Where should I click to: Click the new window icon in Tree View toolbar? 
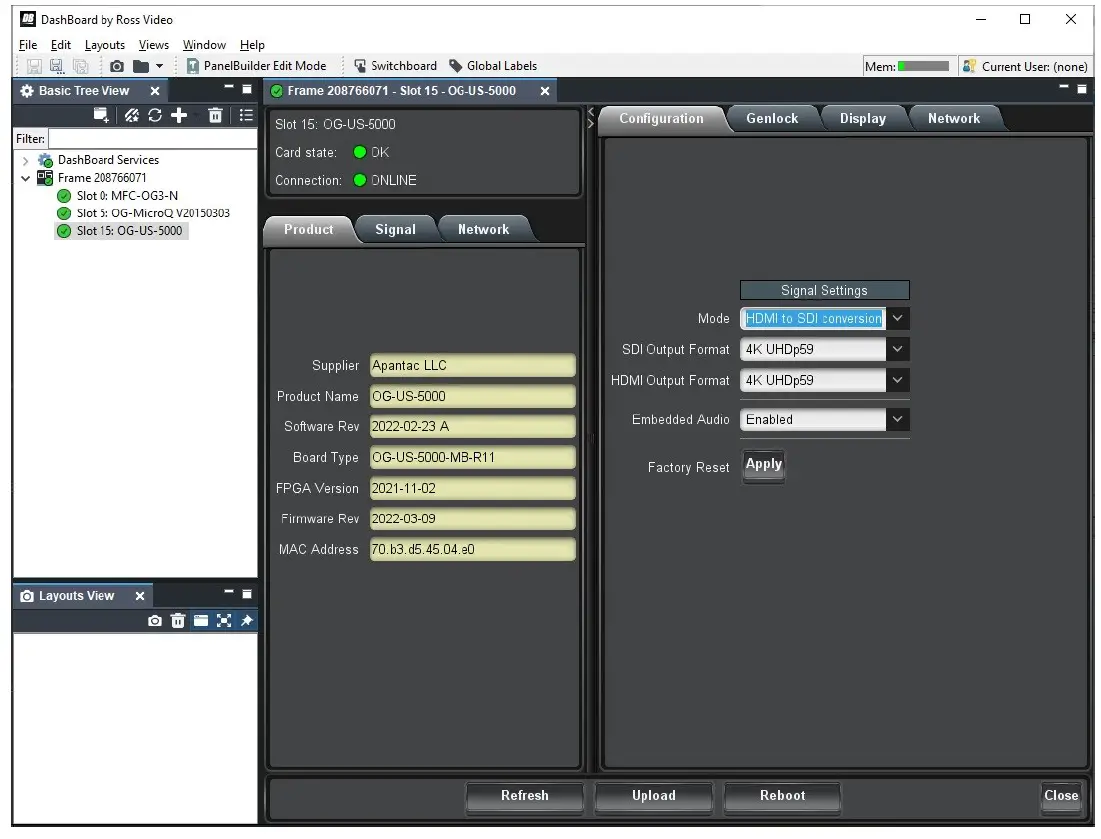(101, 115)
